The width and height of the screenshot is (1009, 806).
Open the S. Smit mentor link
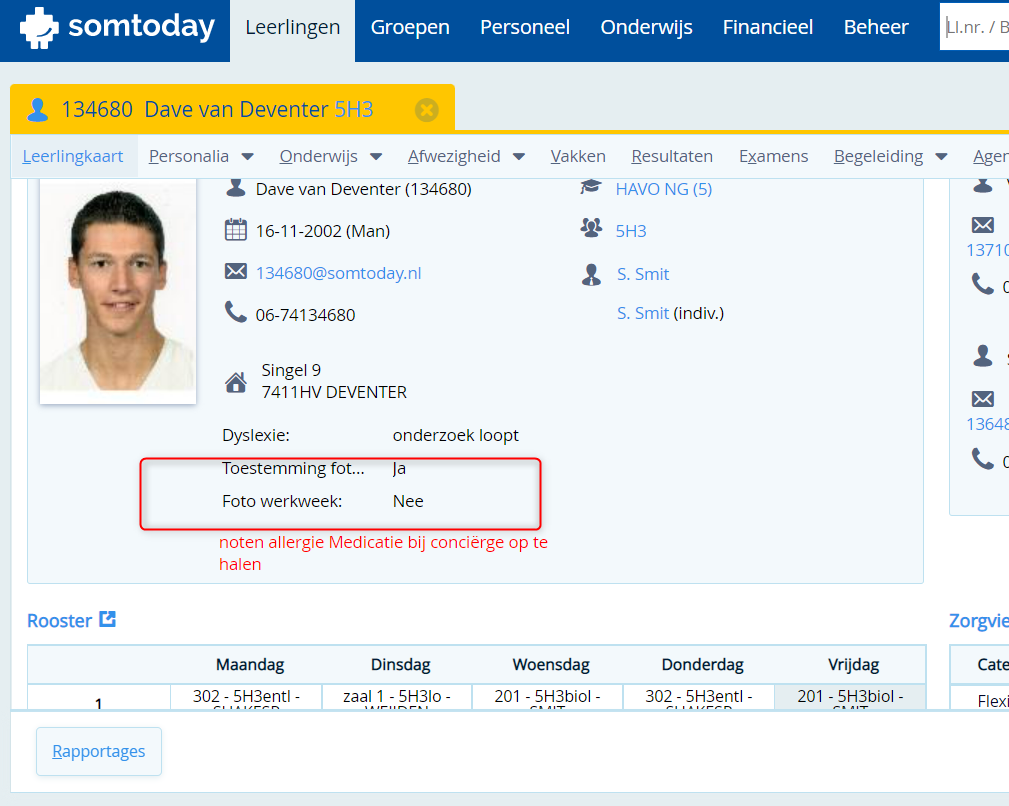643,274
